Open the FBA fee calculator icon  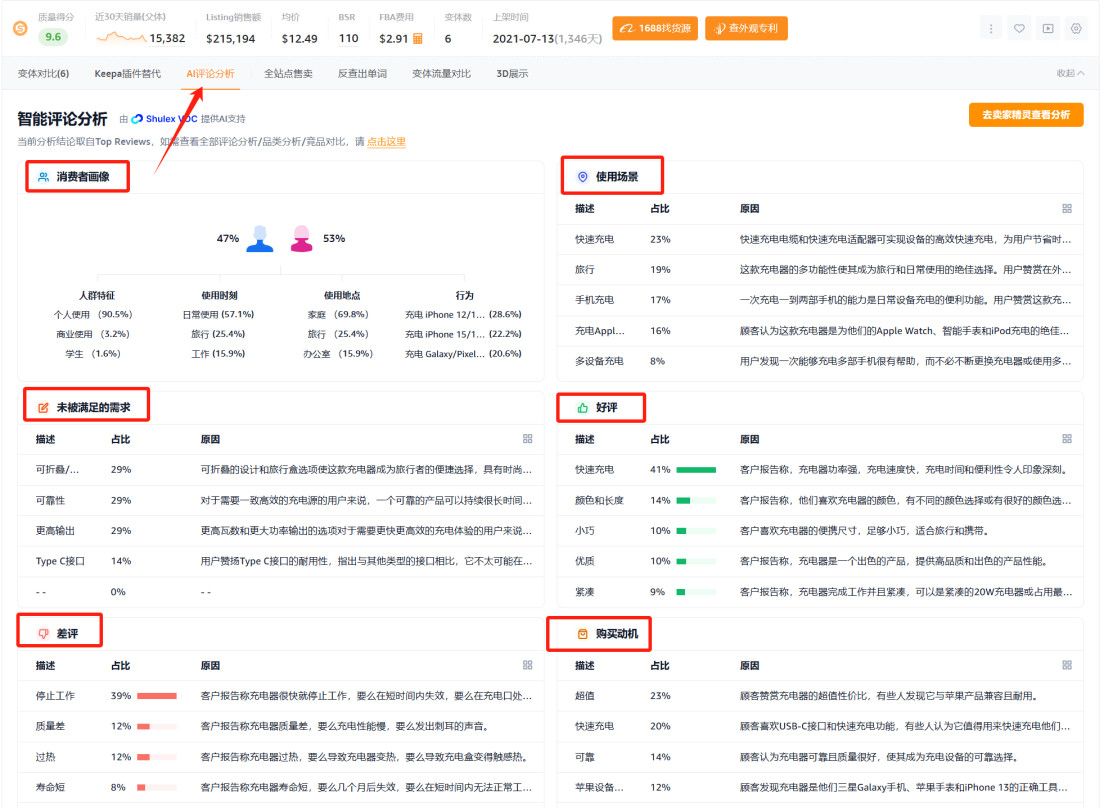pyautogui.click(x=418, y=39)
